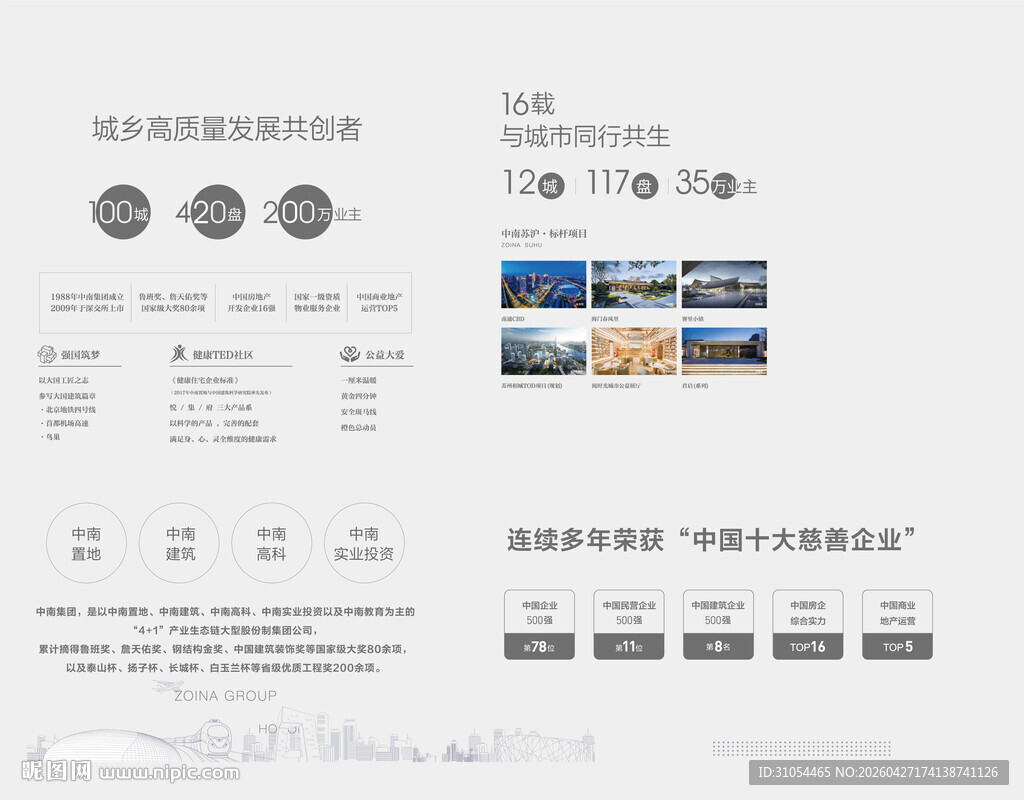Click the heading 与城市同行共生

click(x=585, y=136)
